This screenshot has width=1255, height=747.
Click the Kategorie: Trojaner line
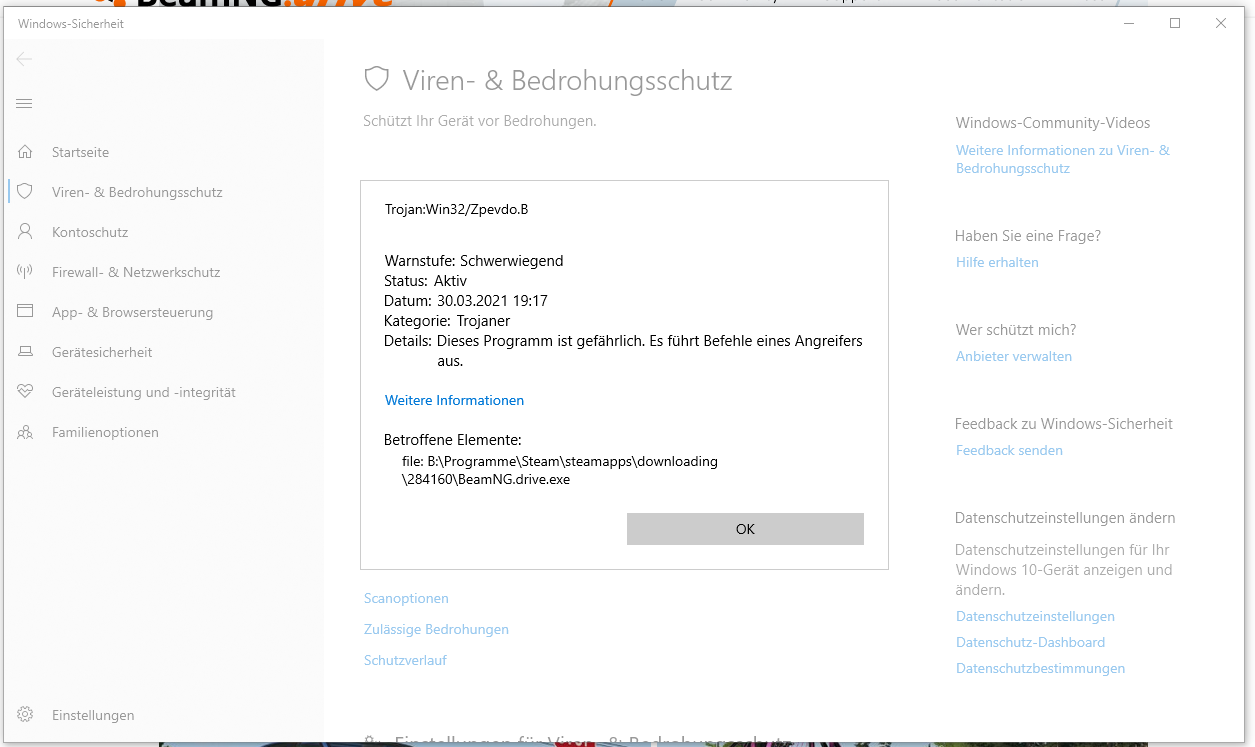coord(447,320)
